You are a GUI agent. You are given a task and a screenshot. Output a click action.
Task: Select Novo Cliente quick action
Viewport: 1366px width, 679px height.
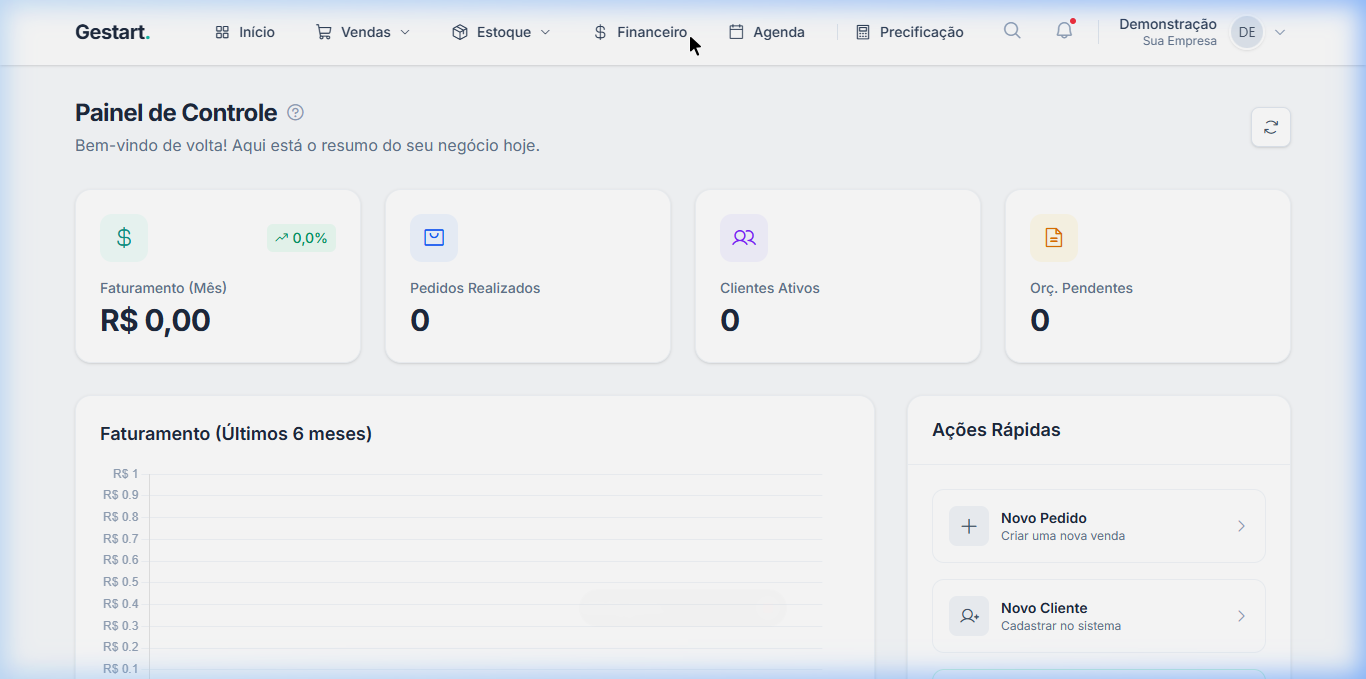[1099, 616]
